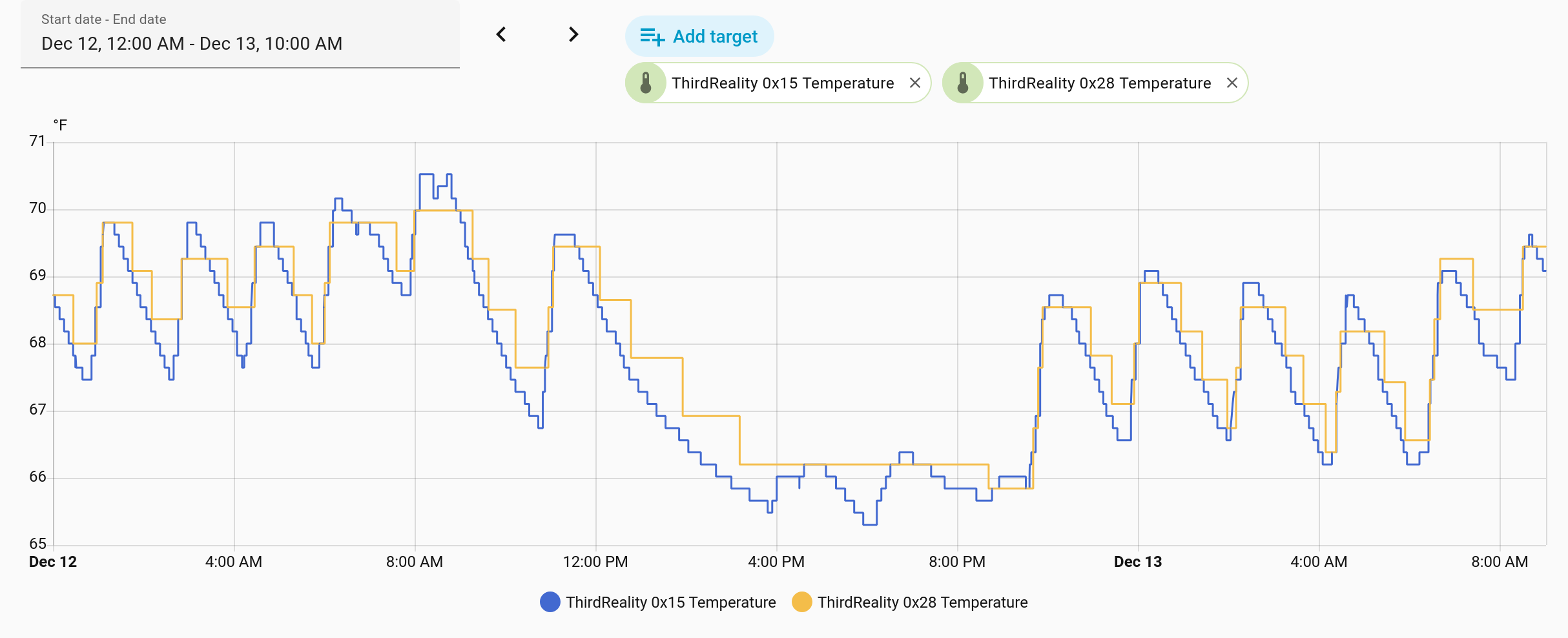Toggle the 0x28 Temperature series via legend label
The image size is (1568, 638).
(x=923, y=602)
